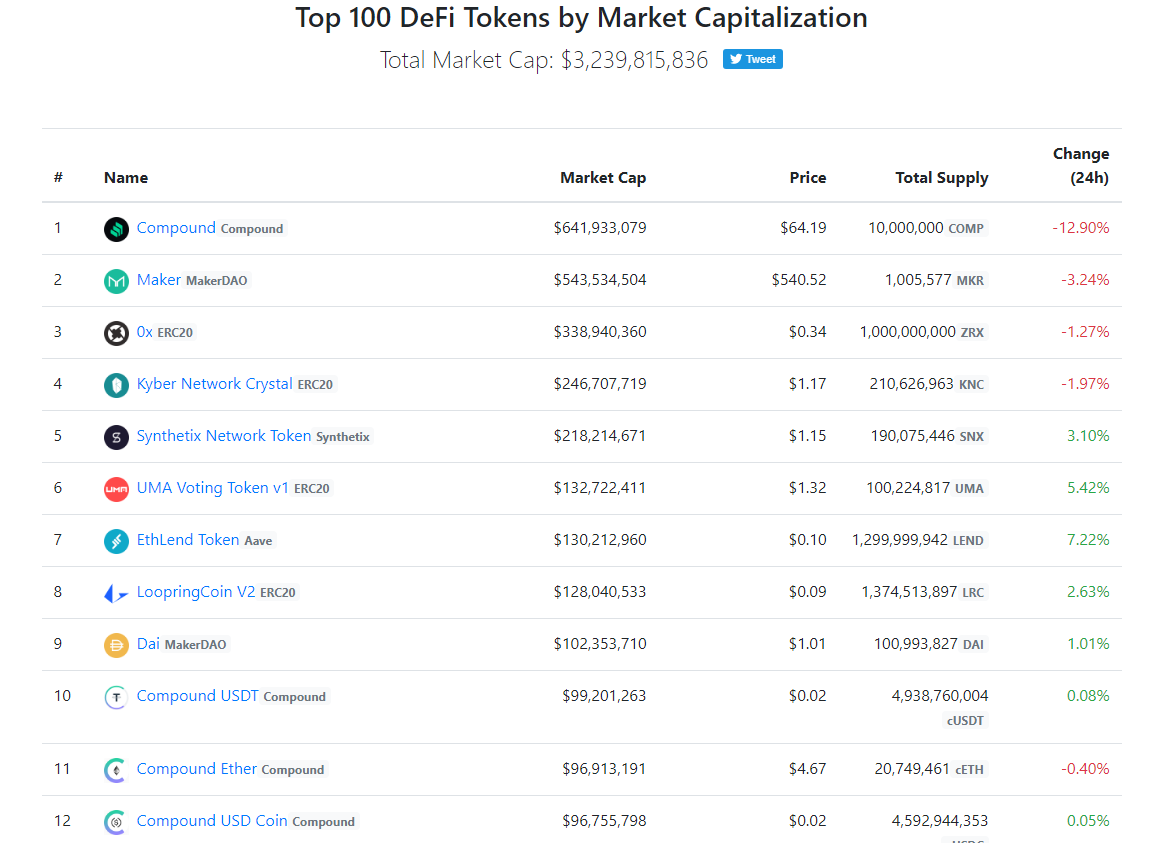Click the Compound token logo icon
The height and width of the screenshot is (843, 1176).
[116, 229]
